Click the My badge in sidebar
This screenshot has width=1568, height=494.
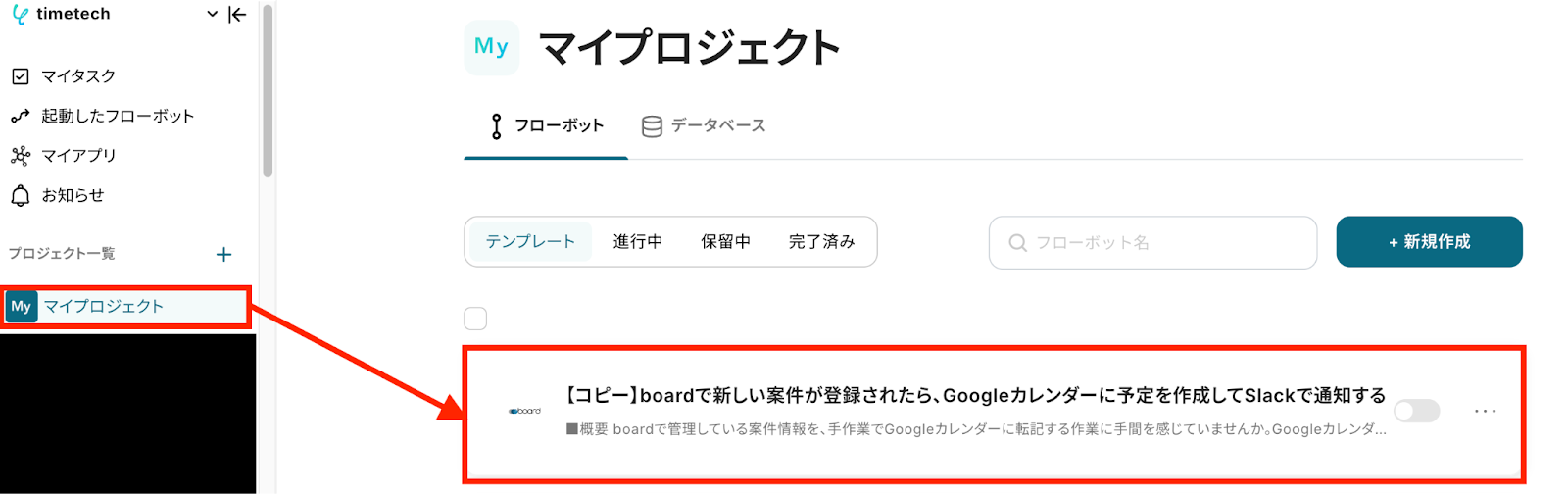pyautogui.click(x=22, y=307)
